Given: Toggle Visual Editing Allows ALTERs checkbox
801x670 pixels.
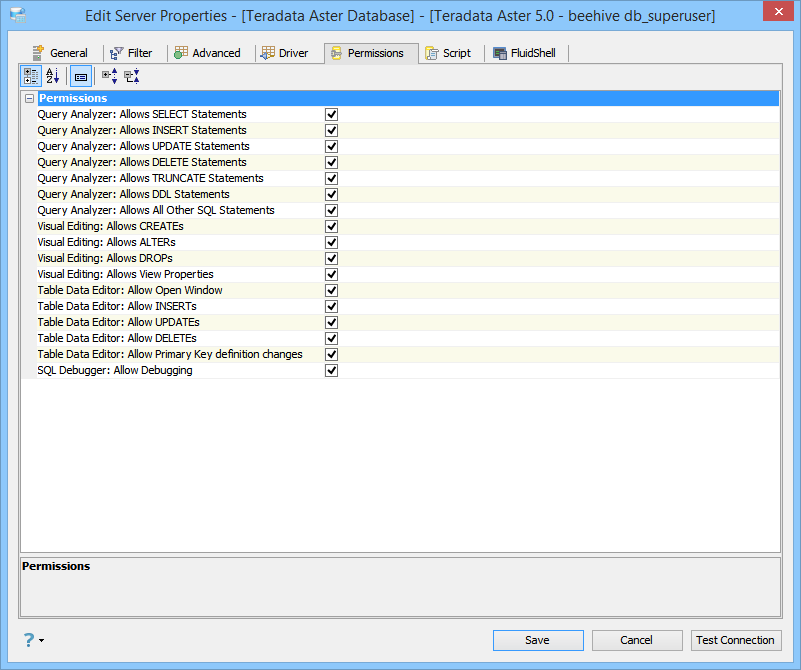Looking at the screenshot, I should [332, 243].
